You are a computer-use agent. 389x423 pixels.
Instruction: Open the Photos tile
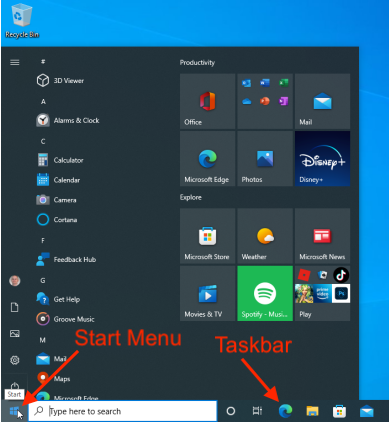click(265, 159)
